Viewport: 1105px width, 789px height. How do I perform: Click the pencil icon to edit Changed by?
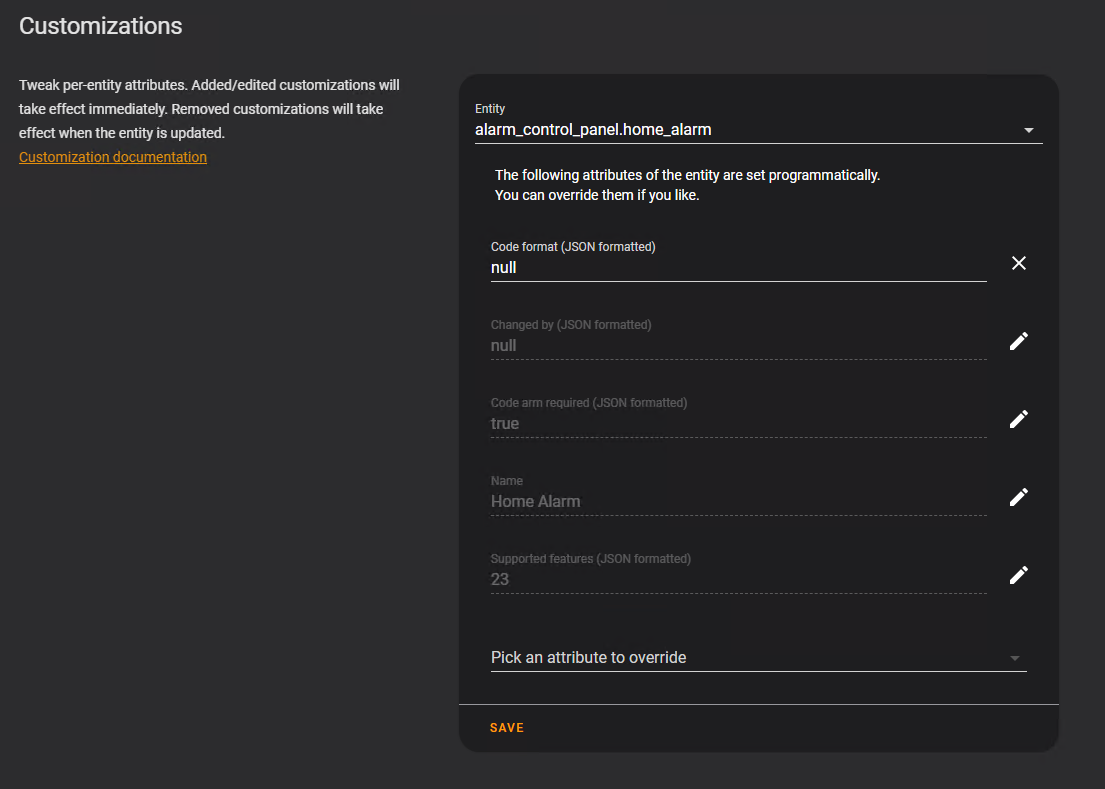click(1018, 341)
